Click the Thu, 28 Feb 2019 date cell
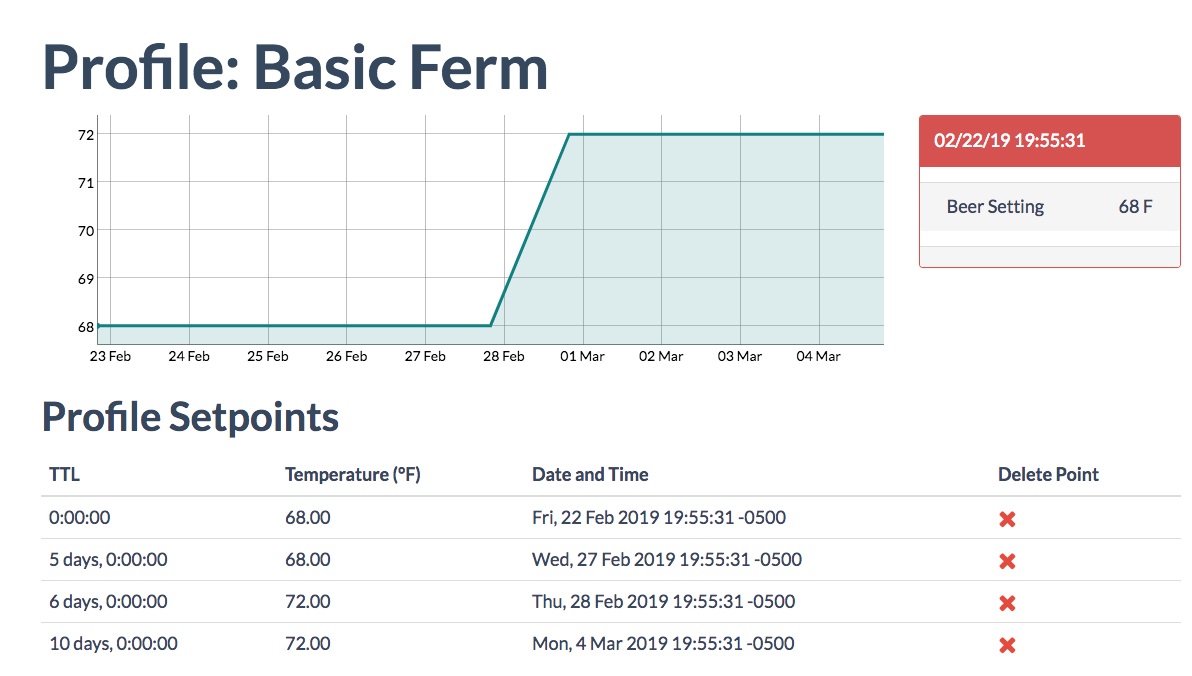1192x676 pixels. point(664,601)
